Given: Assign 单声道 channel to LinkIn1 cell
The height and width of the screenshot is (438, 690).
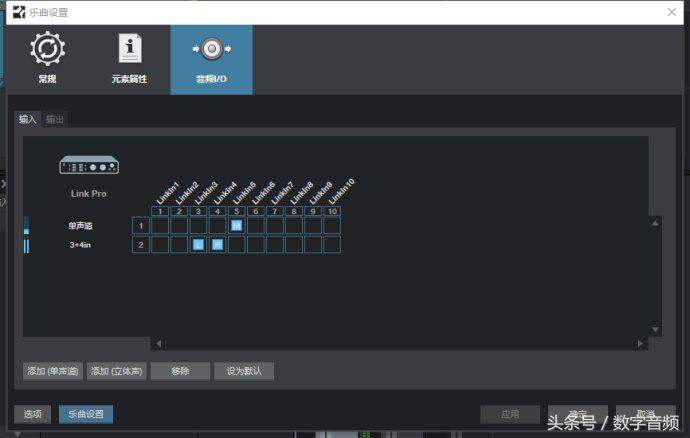Looking at the screenshot, I should point(160,226).
